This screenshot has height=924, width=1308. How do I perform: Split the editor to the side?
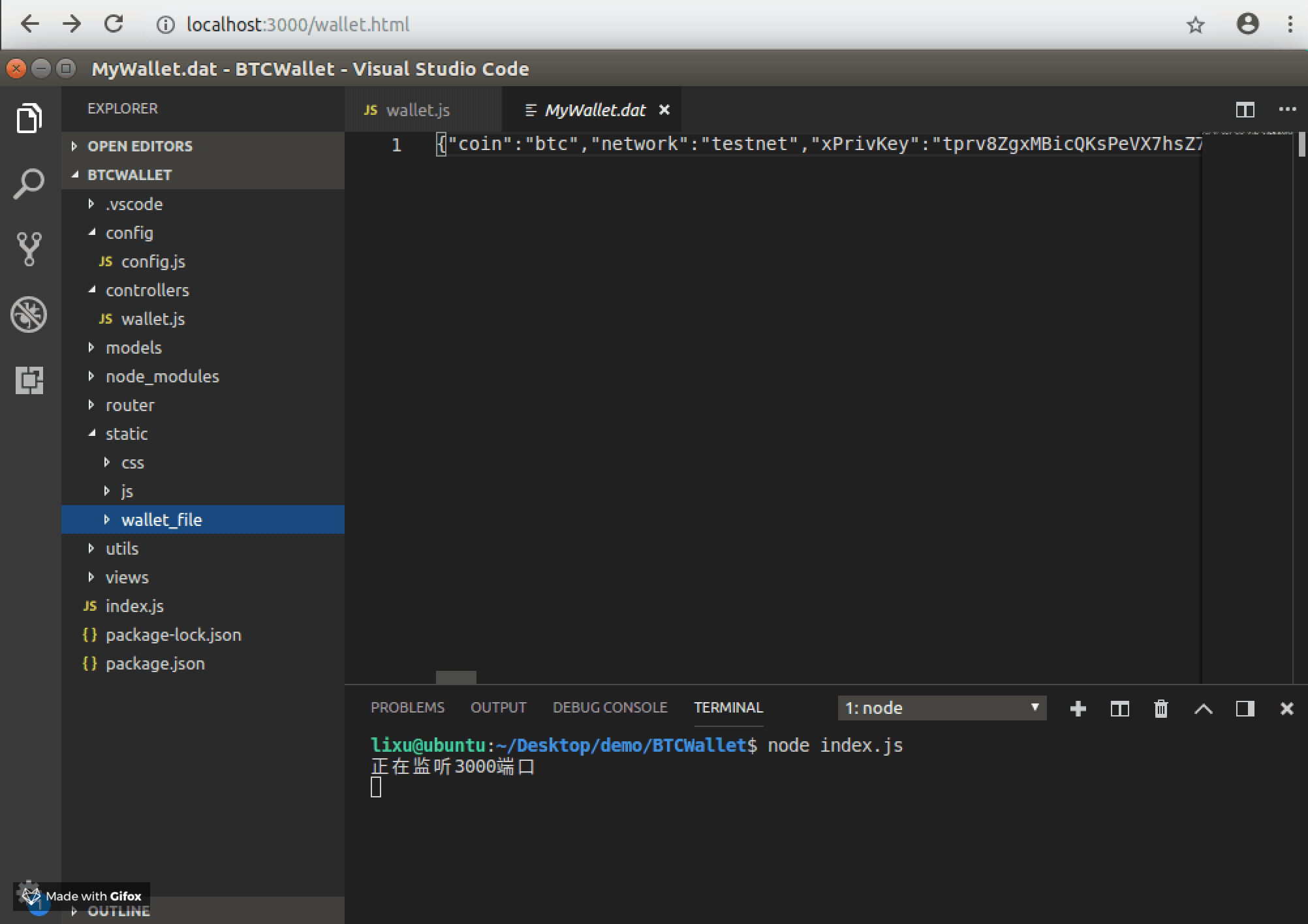(1245, 110)
